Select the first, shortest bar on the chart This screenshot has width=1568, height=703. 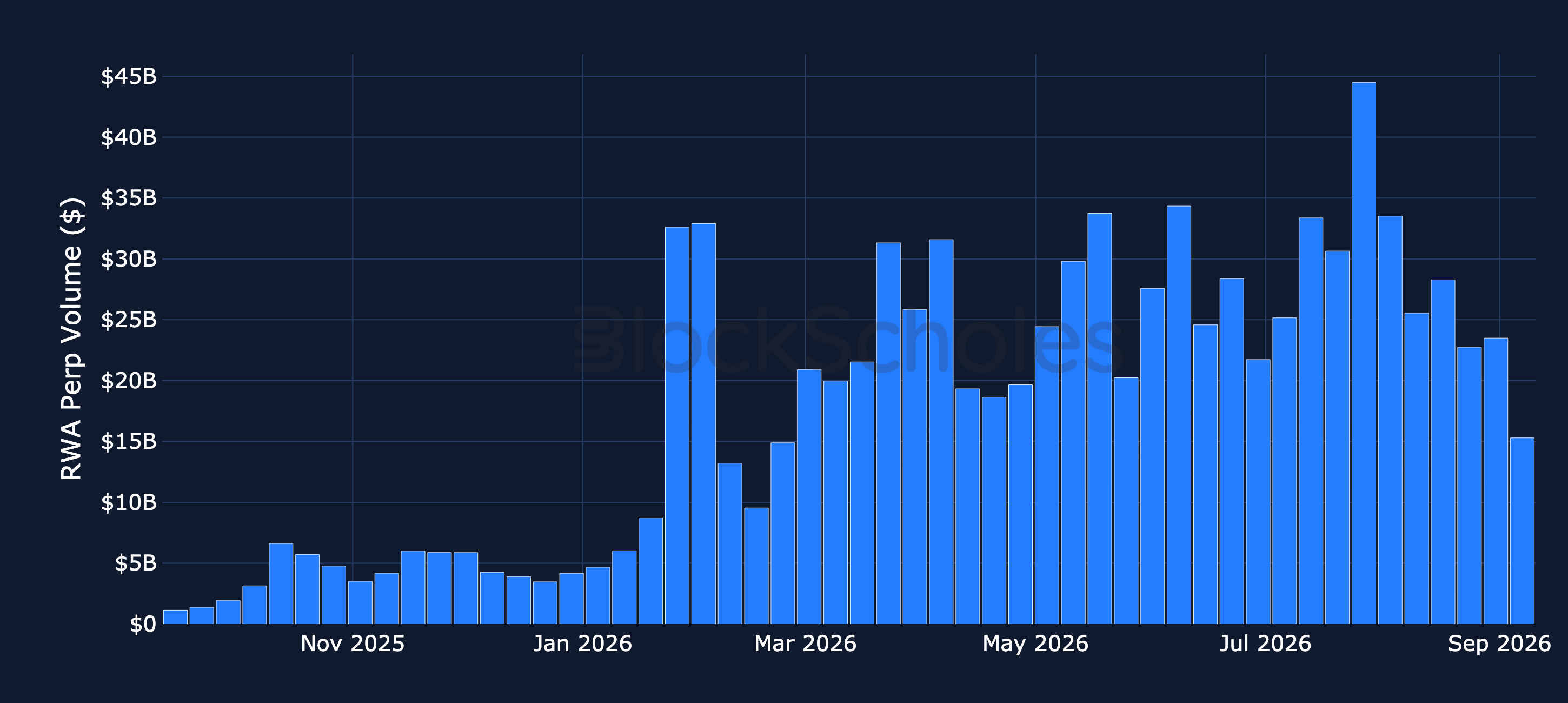[x=175, y=617]
